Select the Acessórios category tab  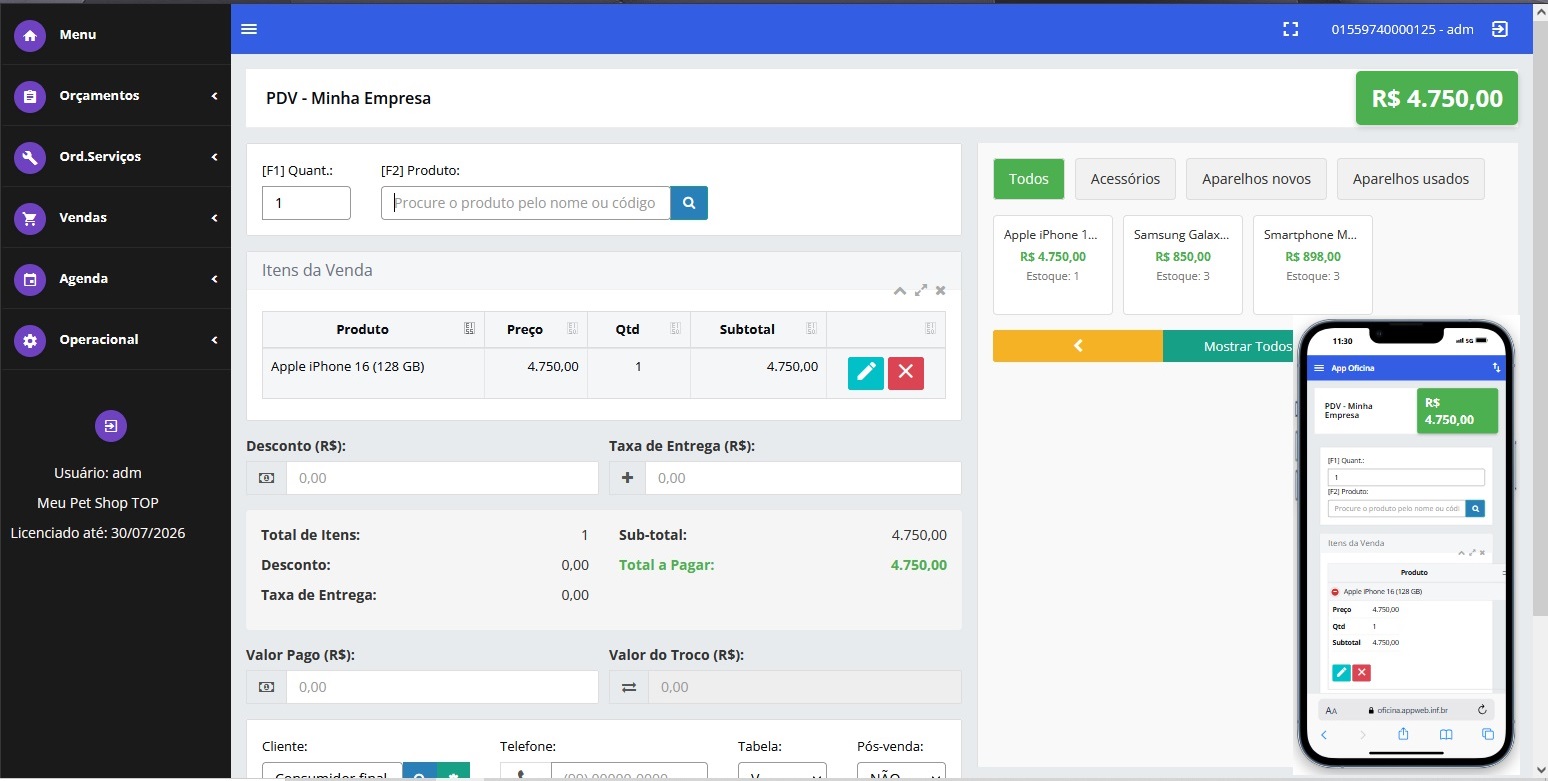coord(1125,179)
